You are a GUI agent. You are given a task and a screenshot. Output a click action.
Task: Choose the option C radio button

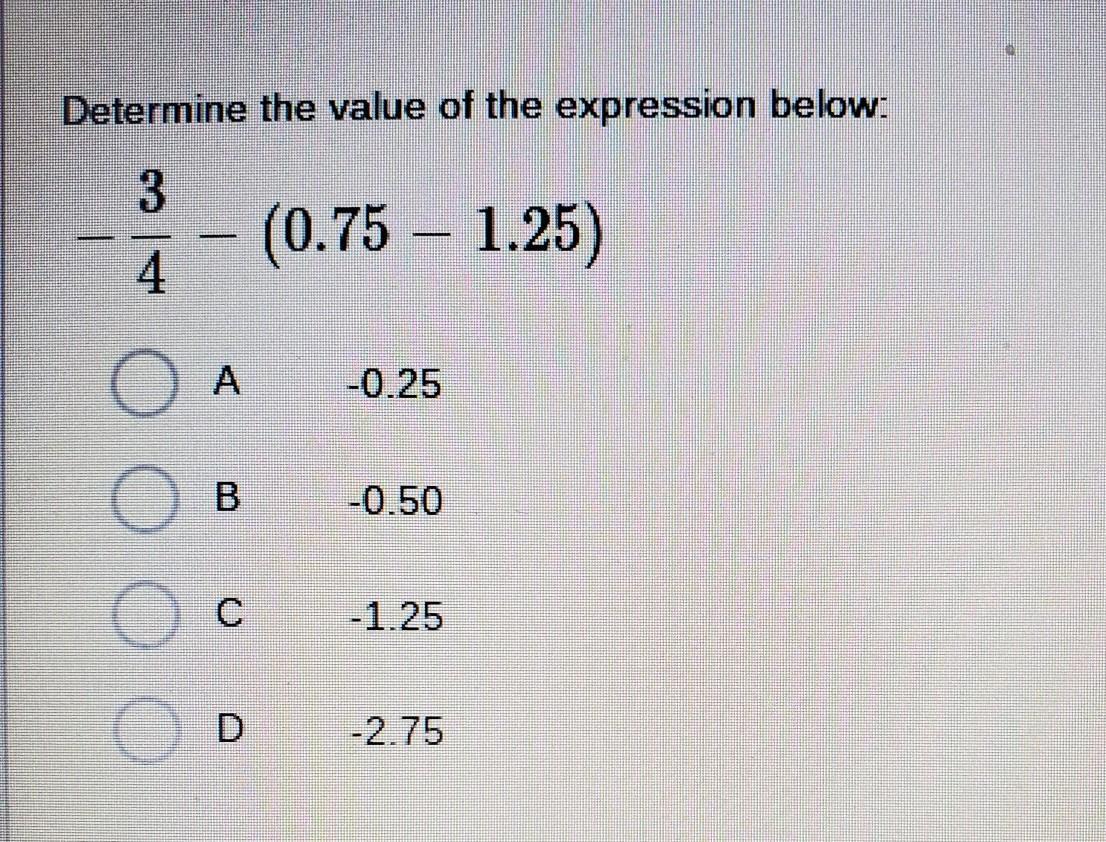tap(144, 614)
